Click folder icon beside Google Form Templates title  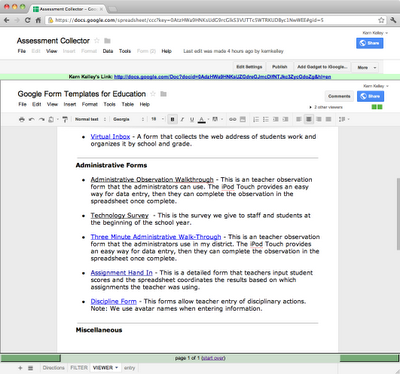coord(163,94)
